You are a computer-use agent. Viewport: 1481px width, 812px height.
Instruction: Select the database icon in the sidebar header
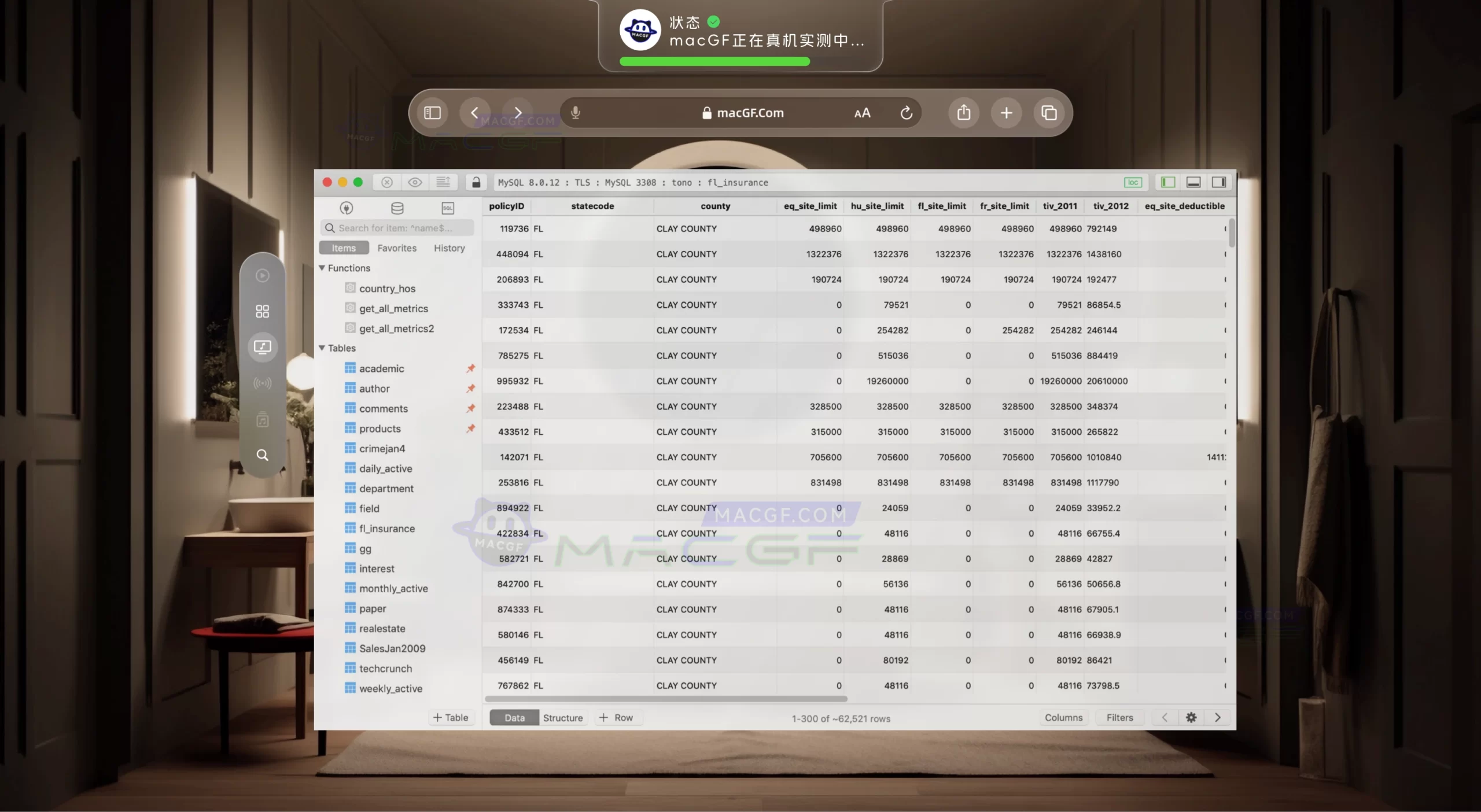[x=397, y=208]
